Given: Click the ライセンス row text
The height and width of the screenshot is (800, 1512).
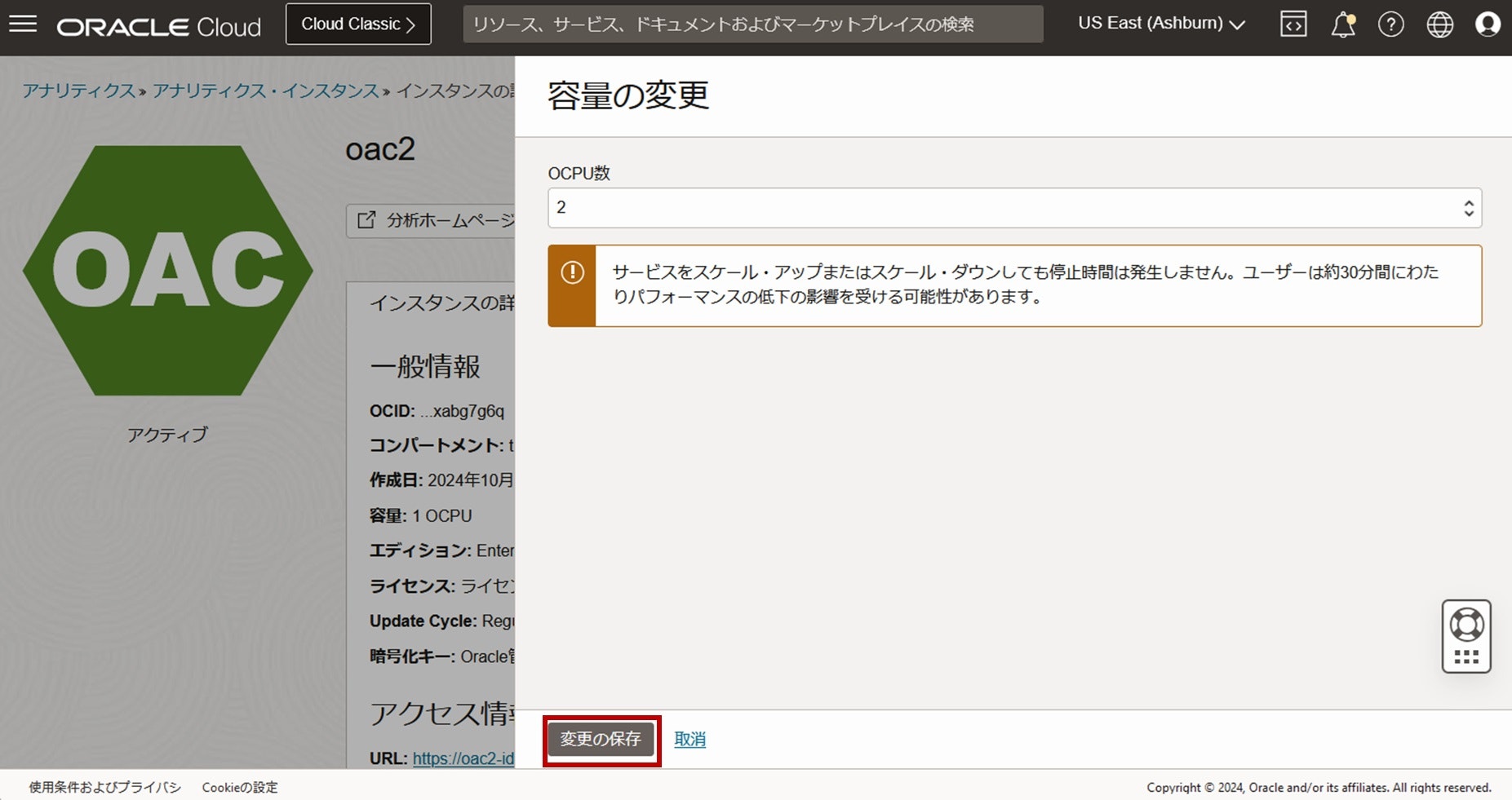Looking at the screenshot, I should pos(442,586).
